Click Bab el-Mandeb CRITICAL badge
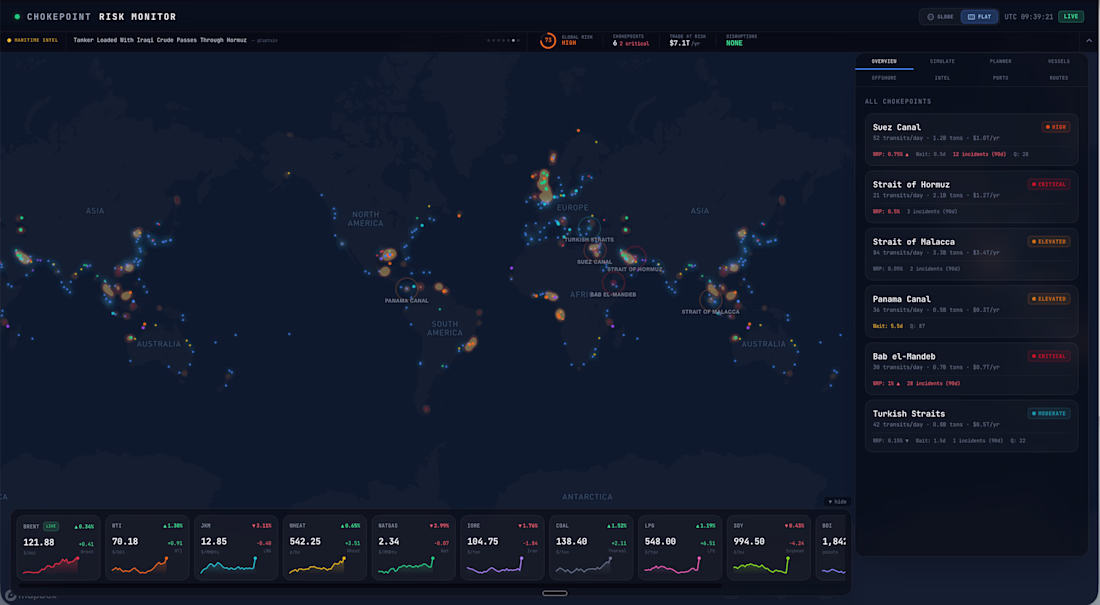 tap(1049, 357)
